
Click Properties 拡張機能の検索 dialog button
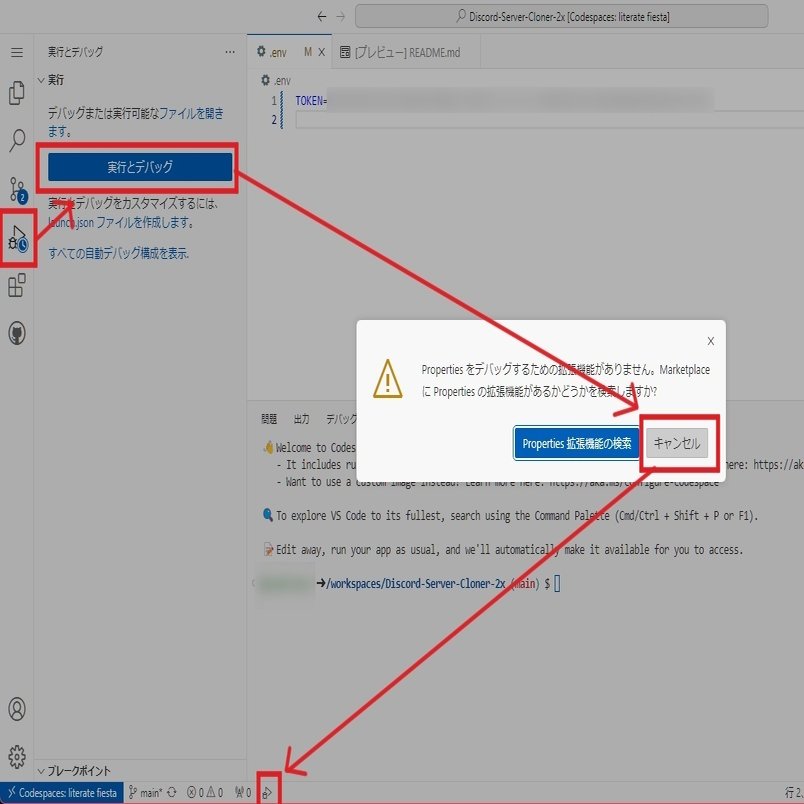[x=576, y=444]
